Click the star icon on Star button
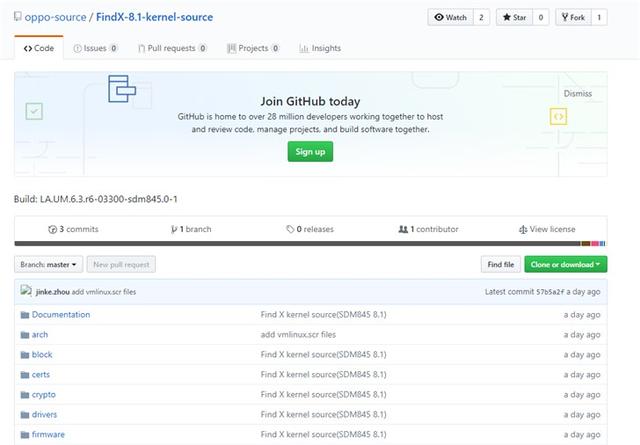This screenshot has height=445, width=640. point(507,17)
